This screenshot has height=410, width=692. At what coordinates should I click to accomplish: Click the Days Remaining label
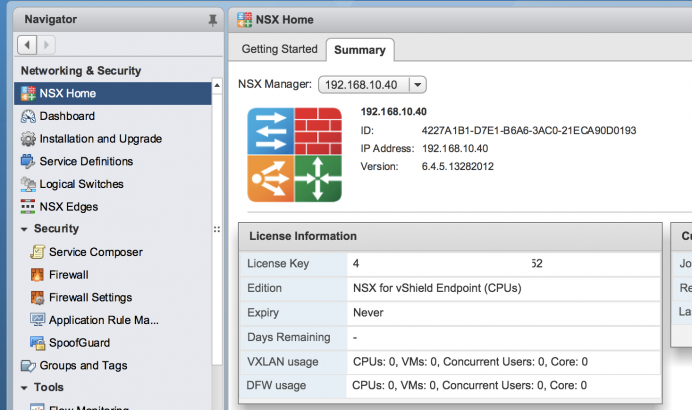coord(289,337)
